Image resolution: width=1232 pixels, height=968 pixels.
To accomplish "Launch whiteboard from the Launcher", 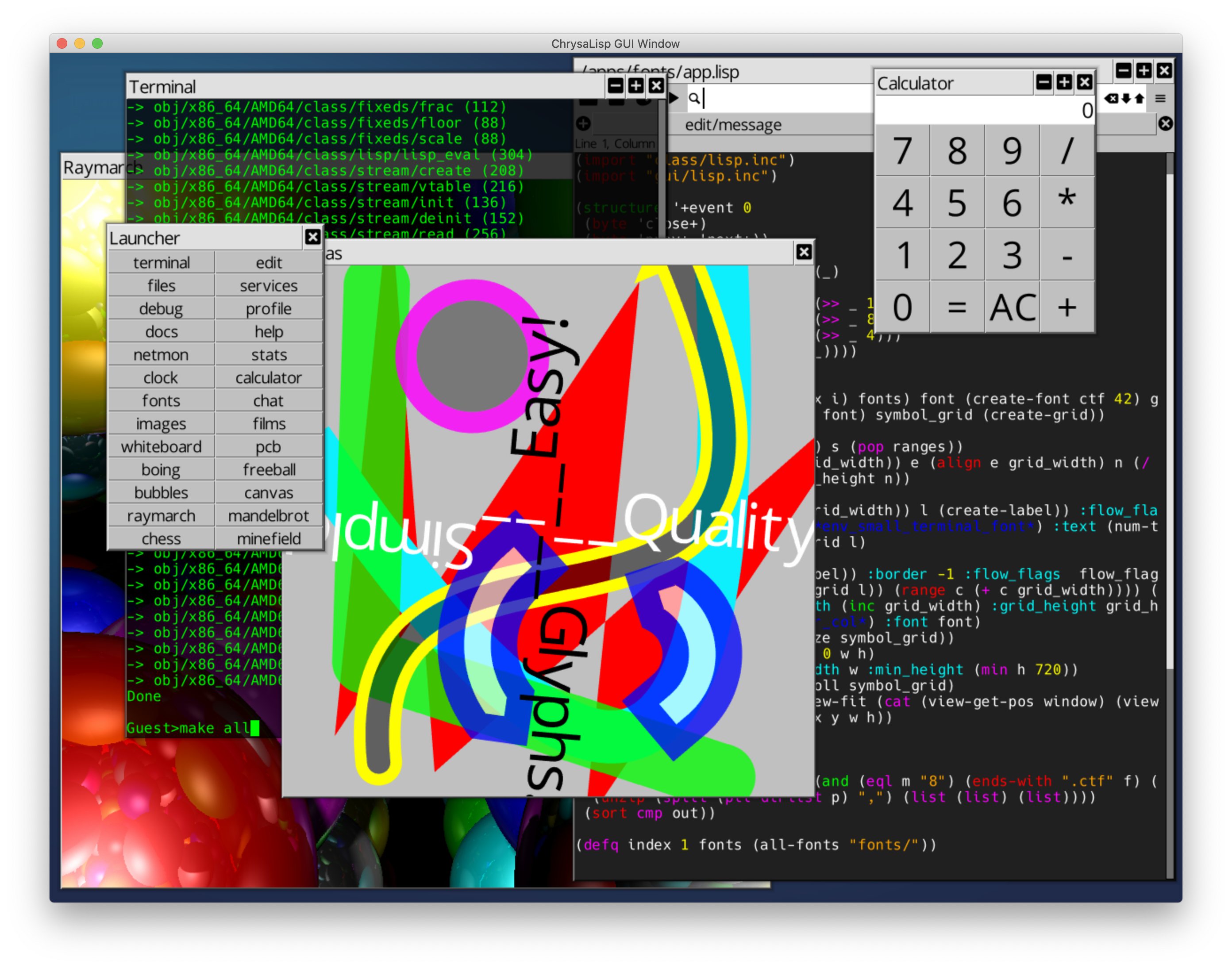I will point(161,446).
